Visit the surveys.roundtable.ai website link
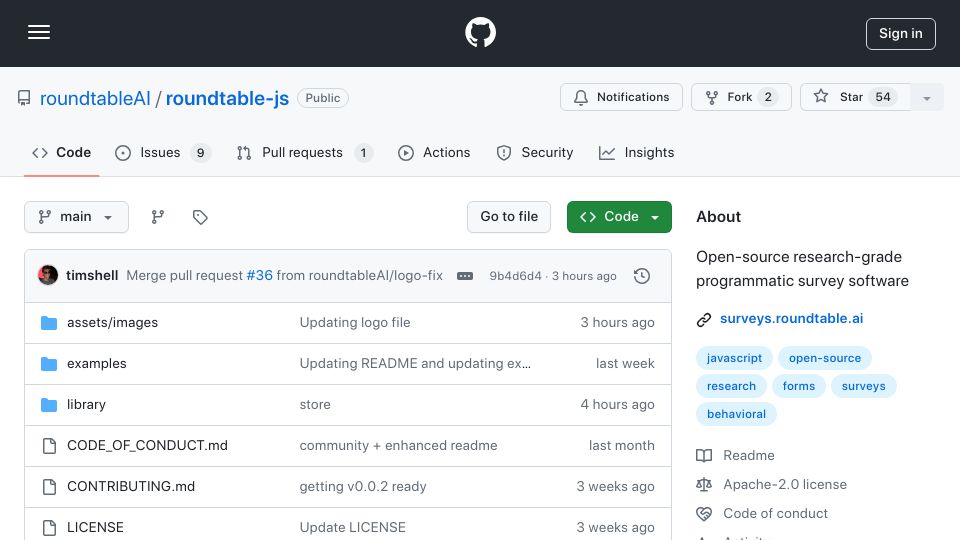960x540 pixels. [791, 319]
